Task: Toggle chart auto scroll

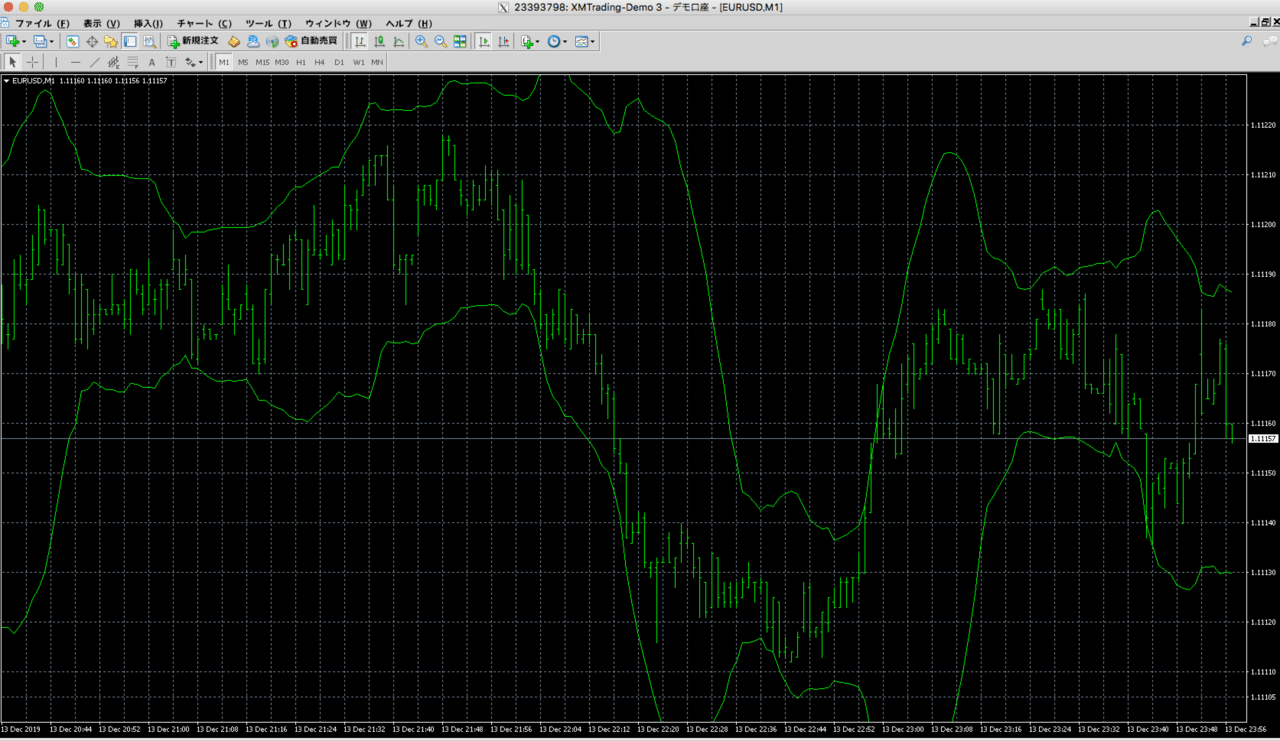Action: coord(484,41)
